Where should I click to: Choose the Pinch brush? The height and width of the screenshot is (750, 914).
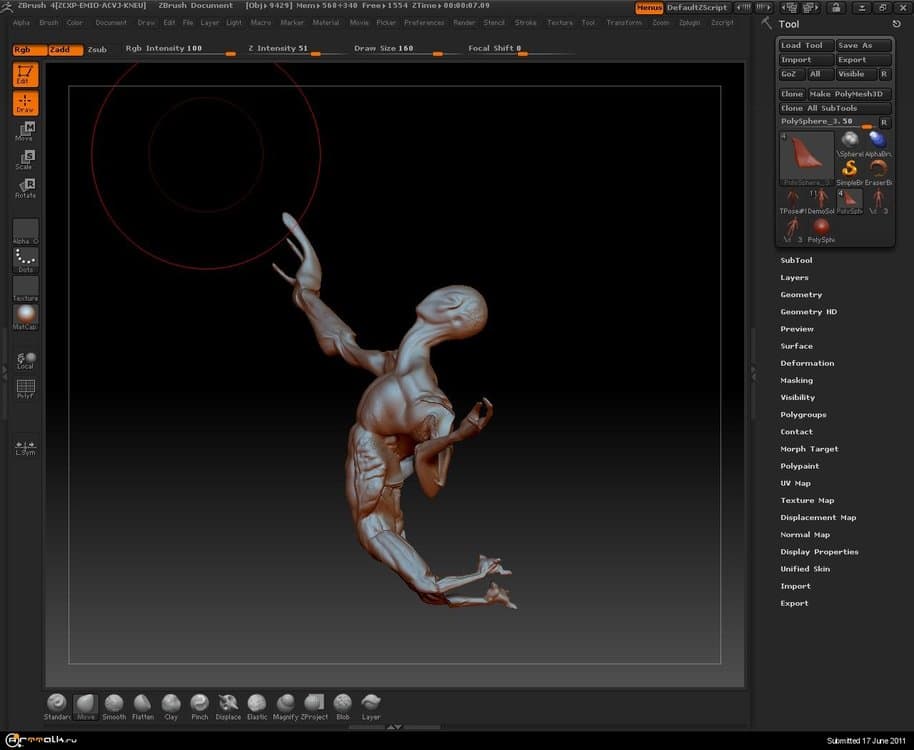(200, 704)
